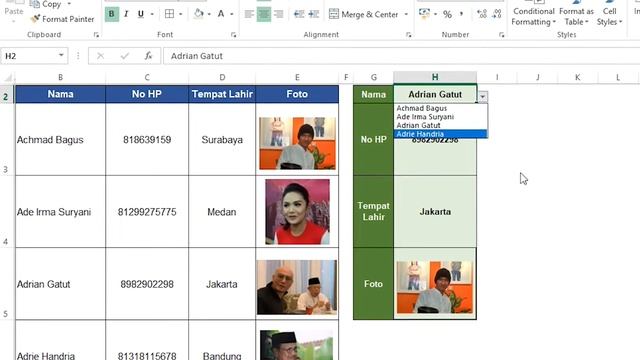
Task: Click the Medan cell
Action: [222, 212]
